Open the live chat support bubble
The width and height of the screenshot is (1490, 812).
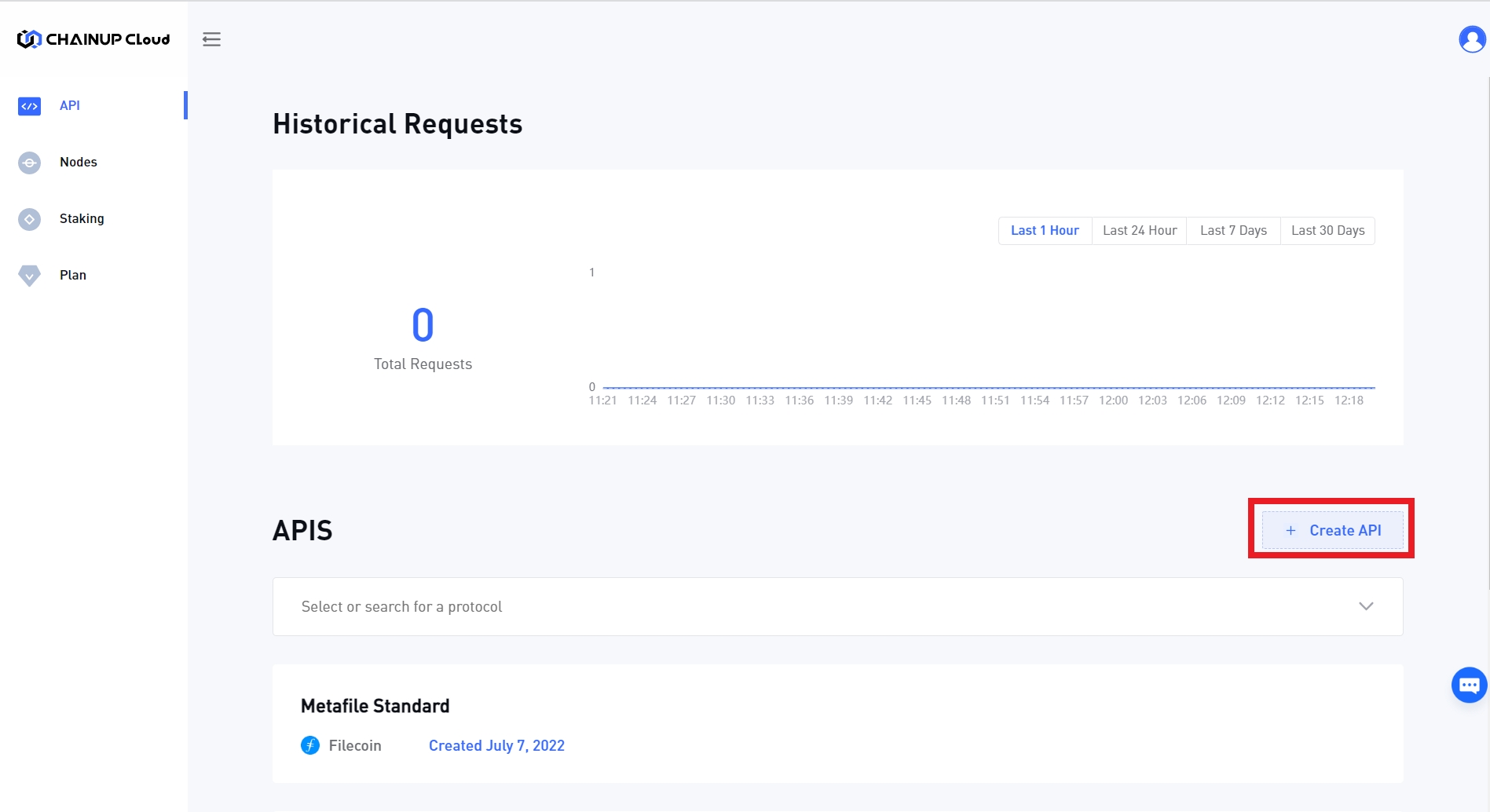1468,686
